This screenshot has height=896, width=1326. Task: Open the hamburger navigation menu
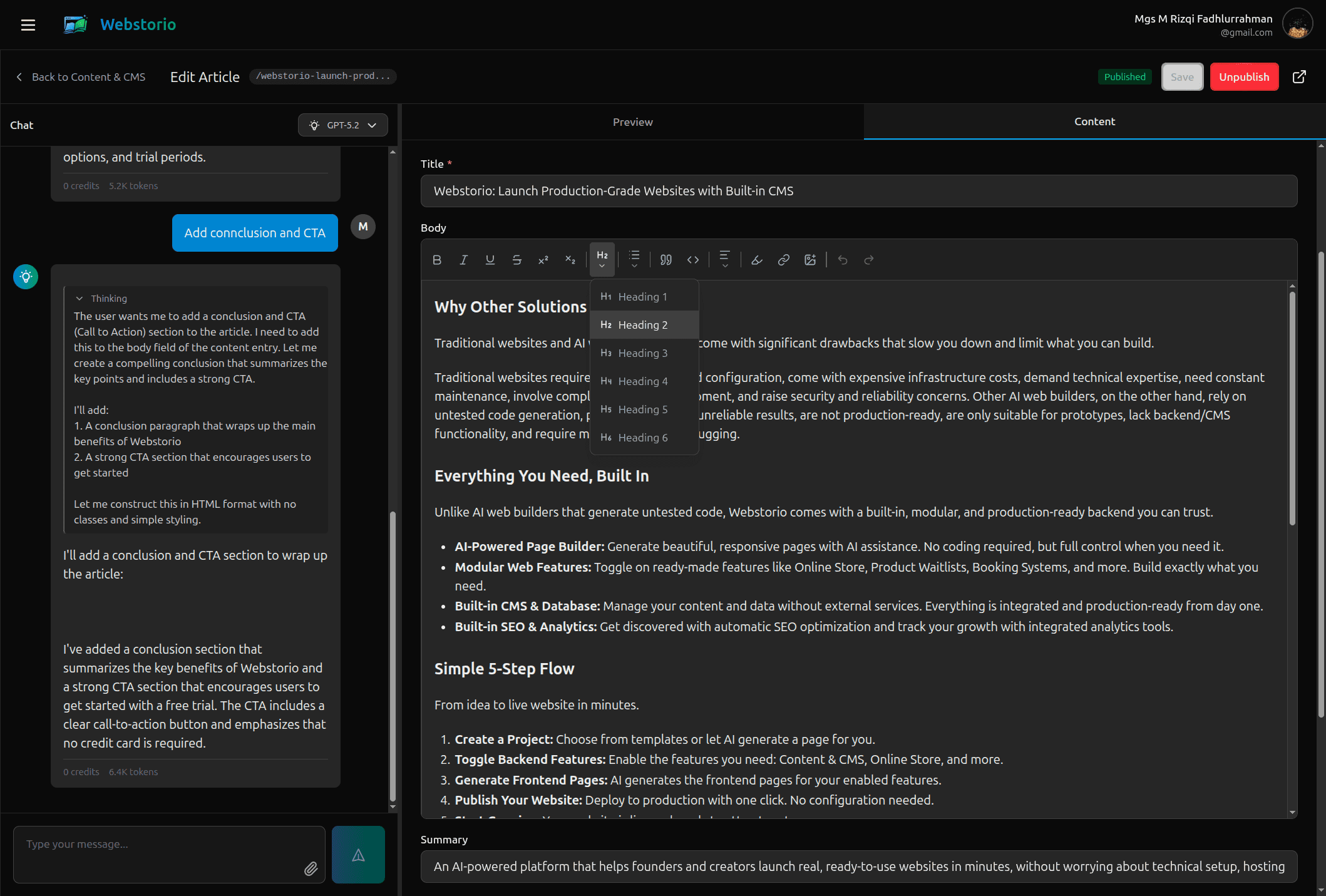[x=28, y=25]
